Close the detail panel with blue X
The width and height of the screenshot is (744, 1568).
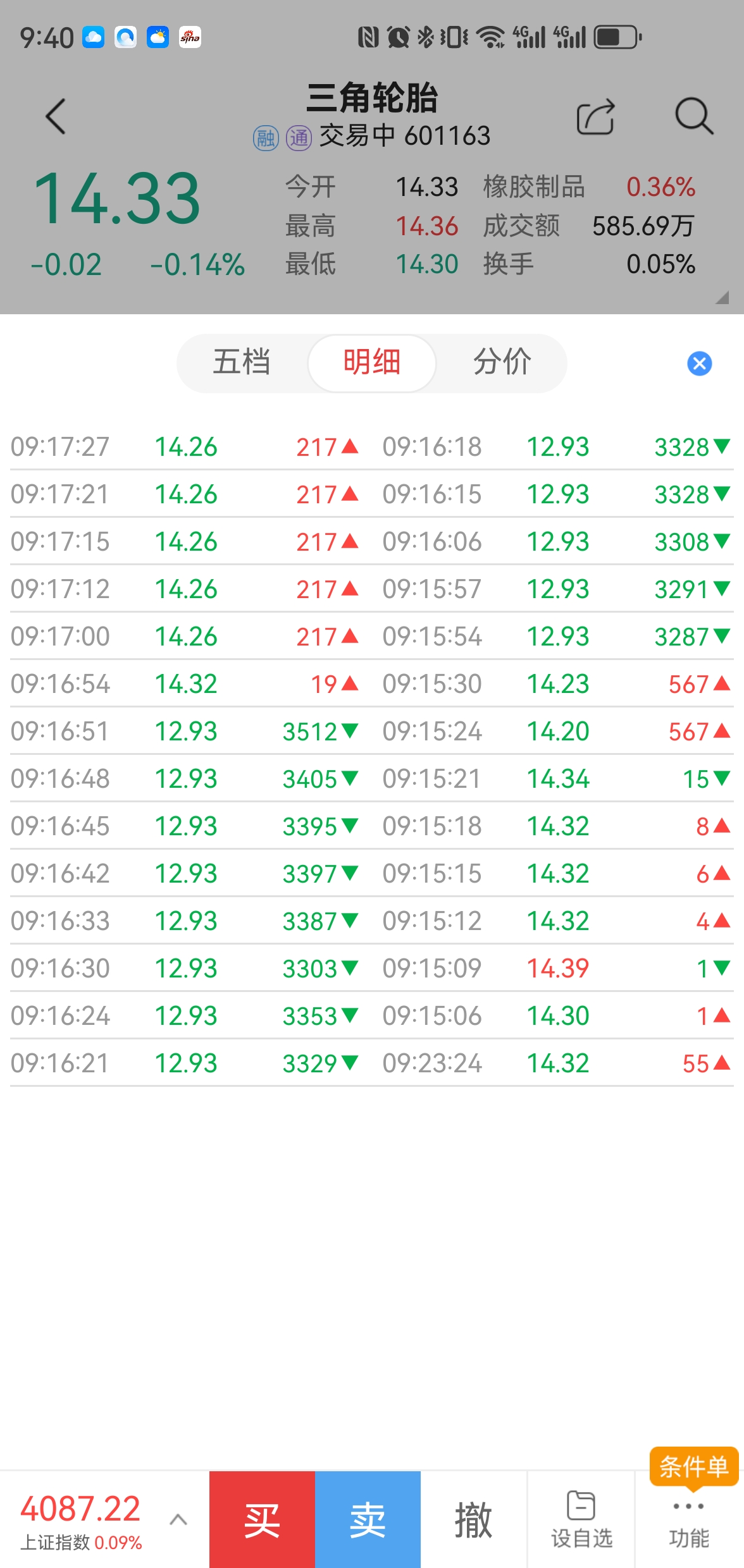coord(699,364)
